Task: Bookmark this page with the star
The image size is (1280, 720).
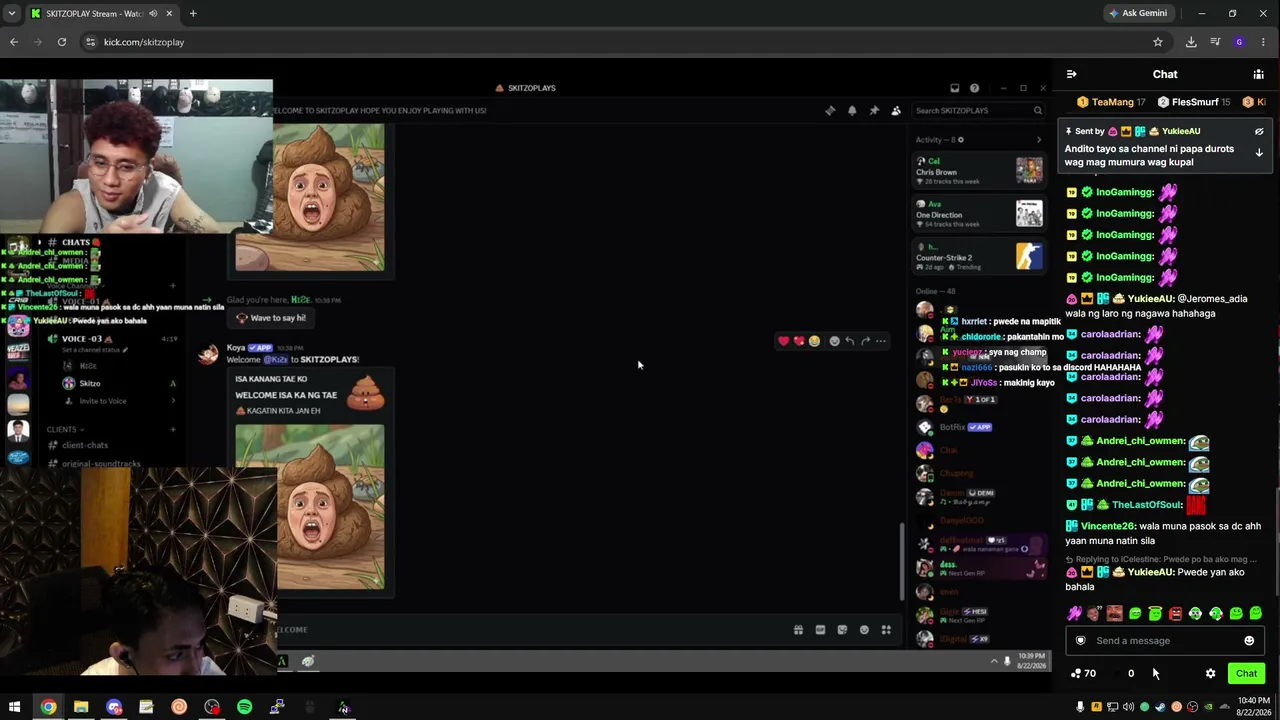Action: 1158,42
